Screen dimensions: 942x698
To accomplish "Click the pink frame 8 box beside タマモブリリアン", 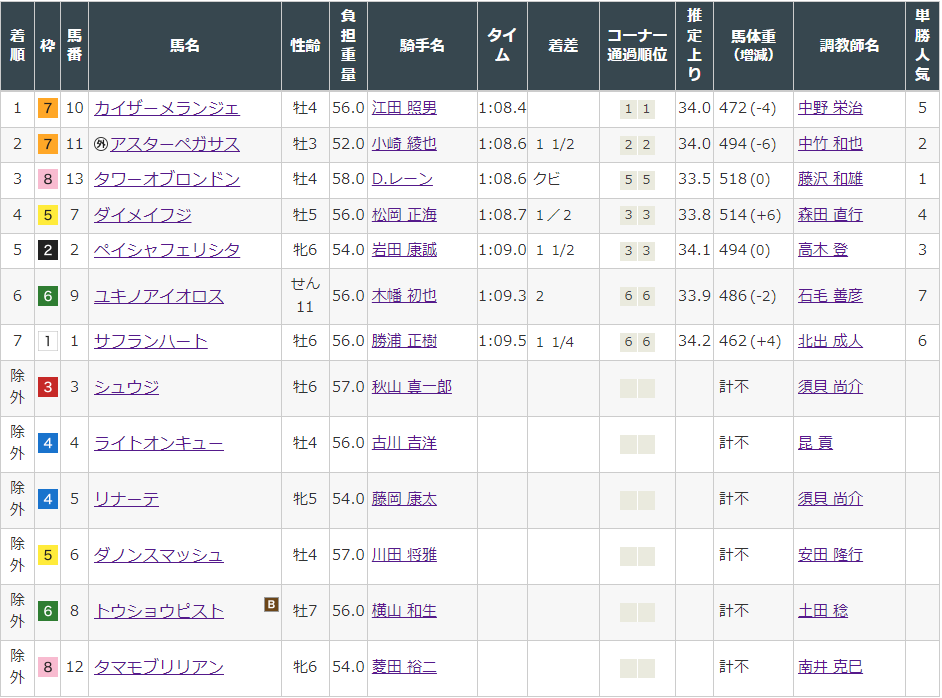I will point(47,667).
